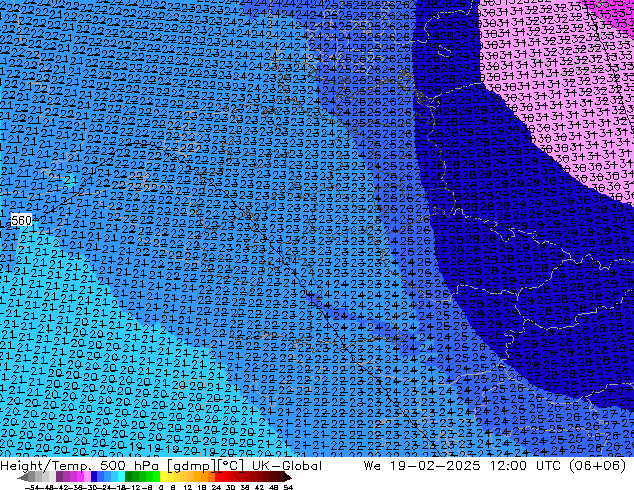Image resolution: width=634 pixels, height=490 pixels.
Task: Select the yellow legend swatch
Action: coord(163,477)
